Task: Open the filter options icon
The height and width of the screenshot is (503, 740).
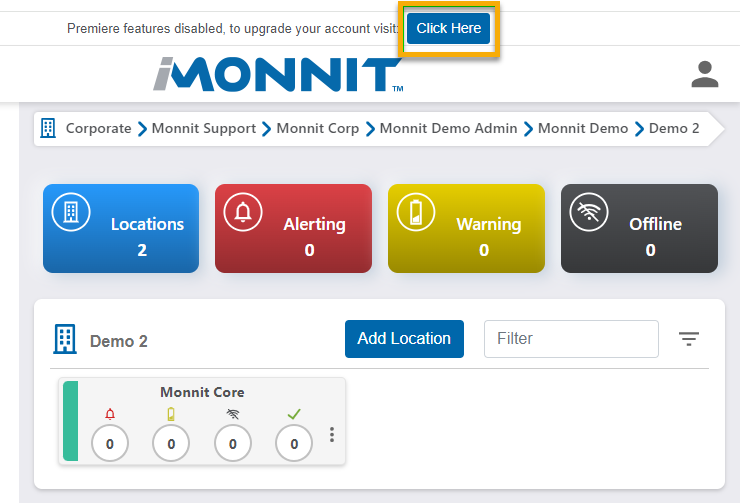Action: point(689,339)
